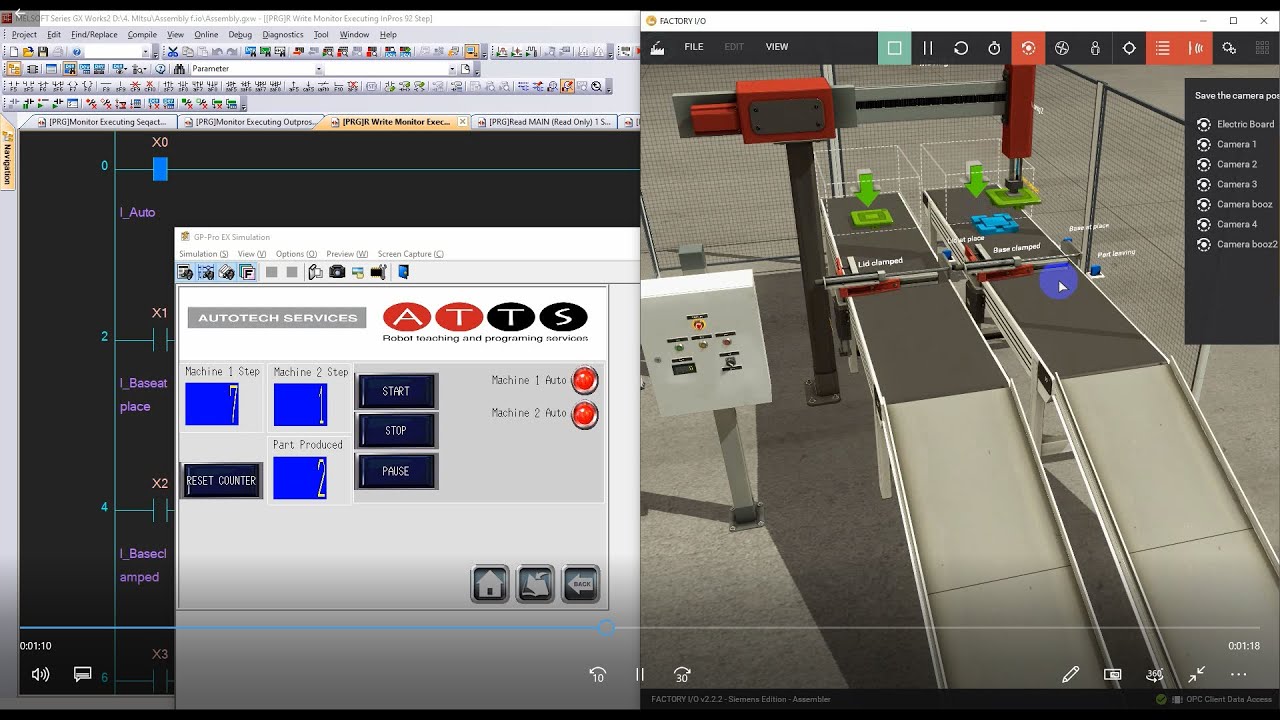The image size is (1280, 720).
Task: Switch to Factory I/O first person camera
Action: point(1095,48)
